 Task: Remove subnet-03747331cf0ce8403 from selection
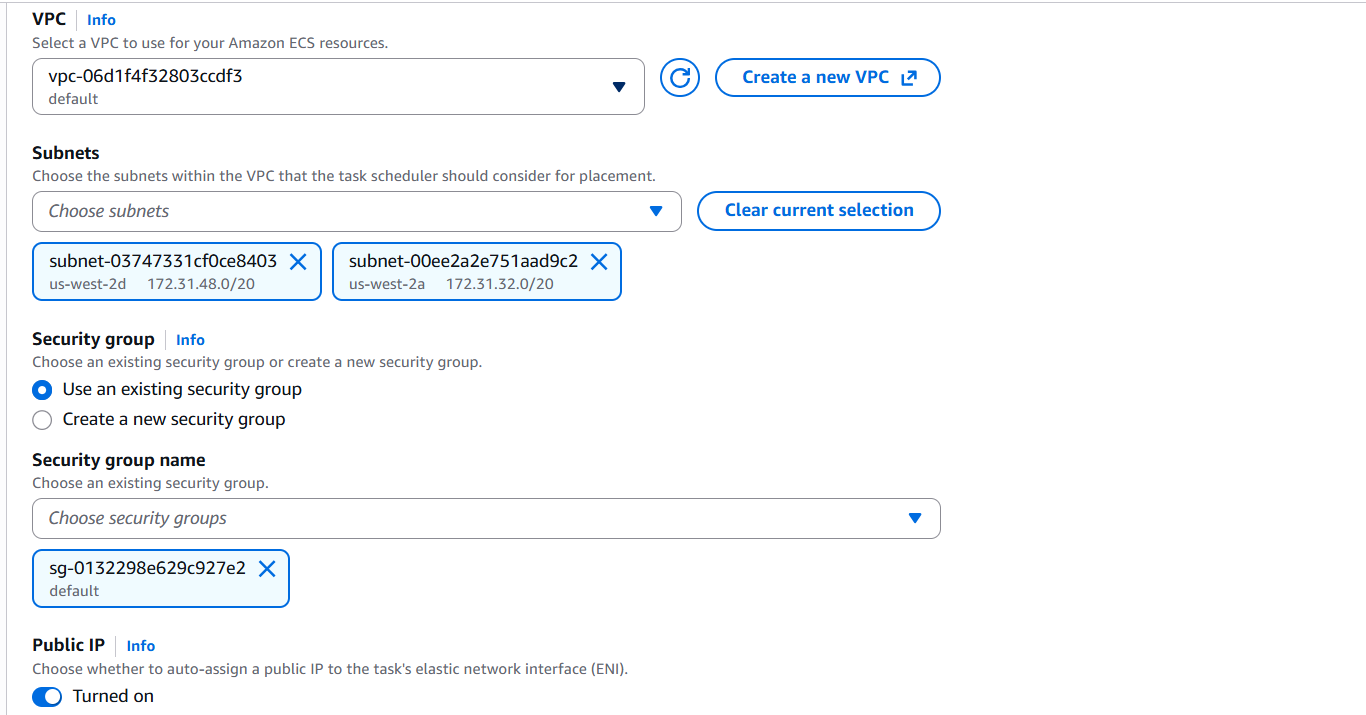click(x=298, y=262)
